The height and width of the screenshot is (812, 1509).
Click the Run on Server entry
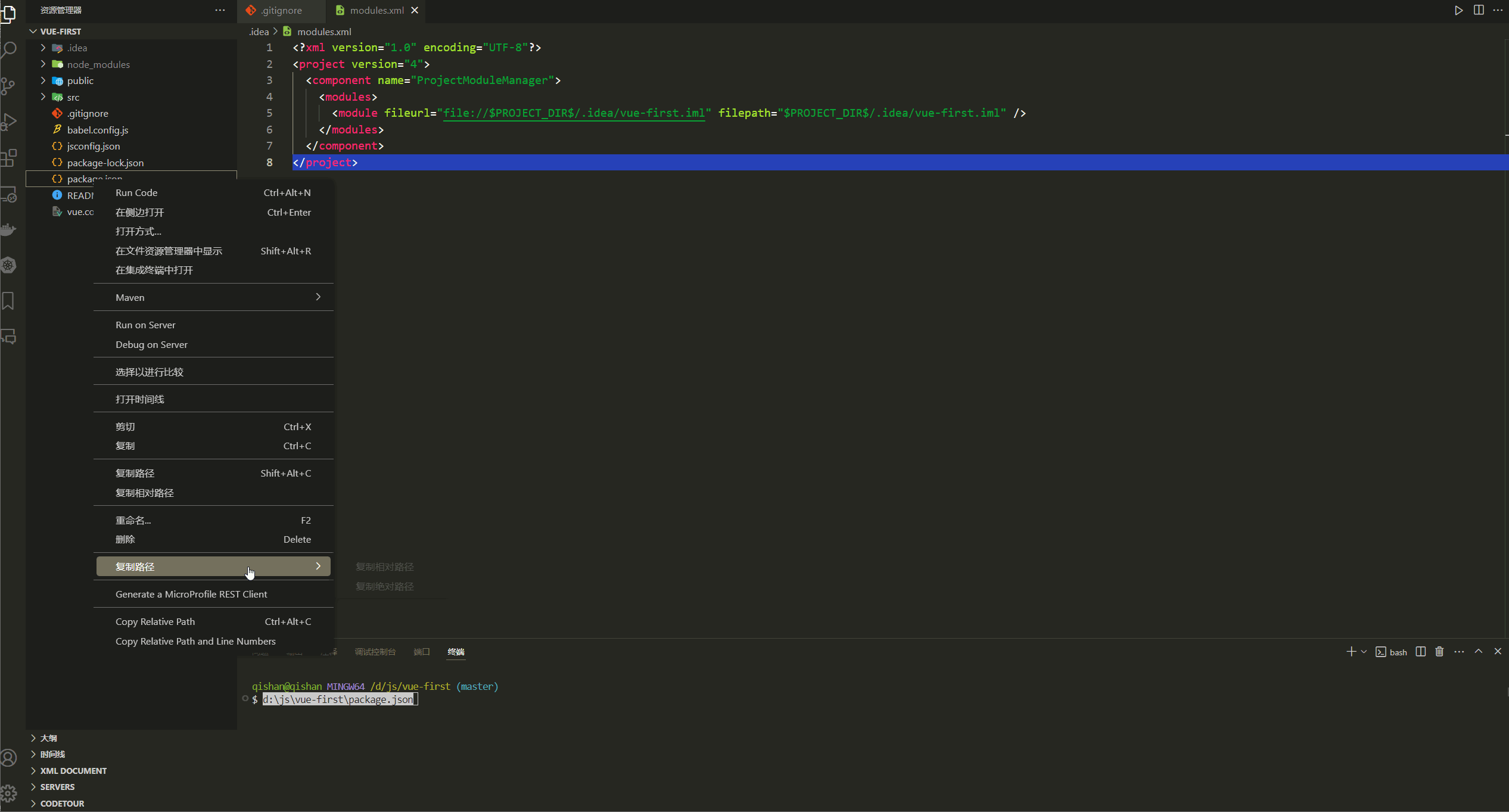pos(145,325)
